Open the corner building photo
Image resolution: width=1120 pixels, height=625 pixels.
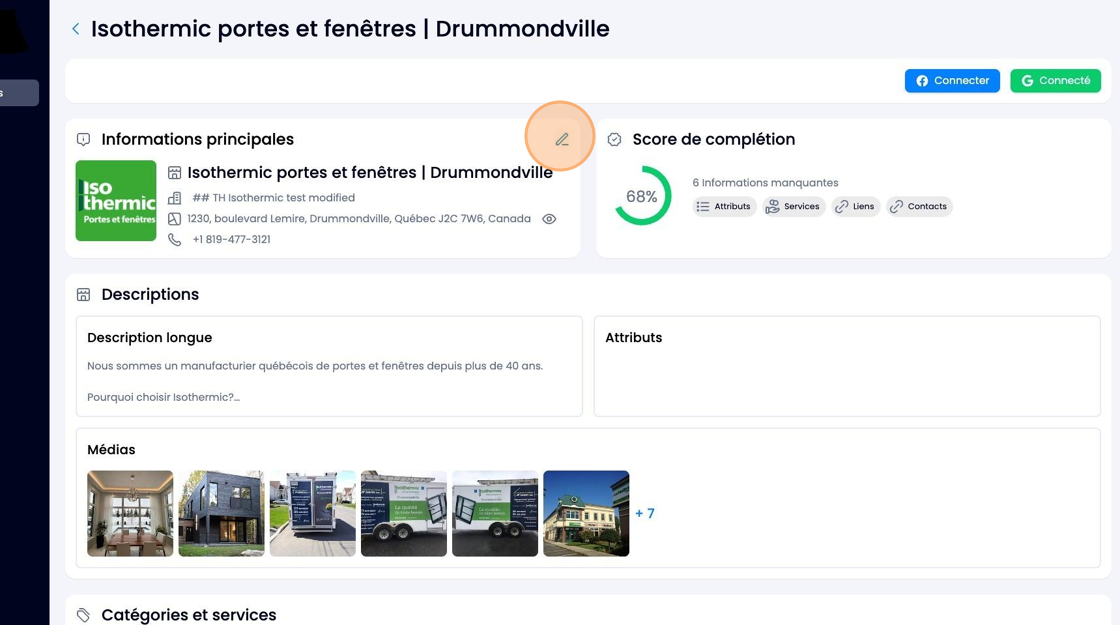point(586,513)
